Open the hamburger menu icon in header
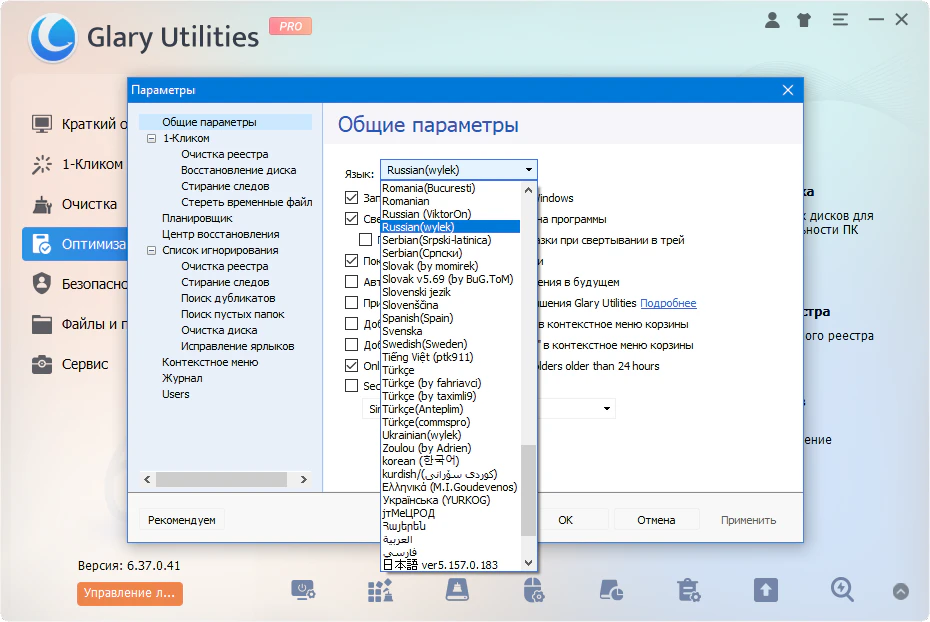930x622 pixels. pos(839,19)
